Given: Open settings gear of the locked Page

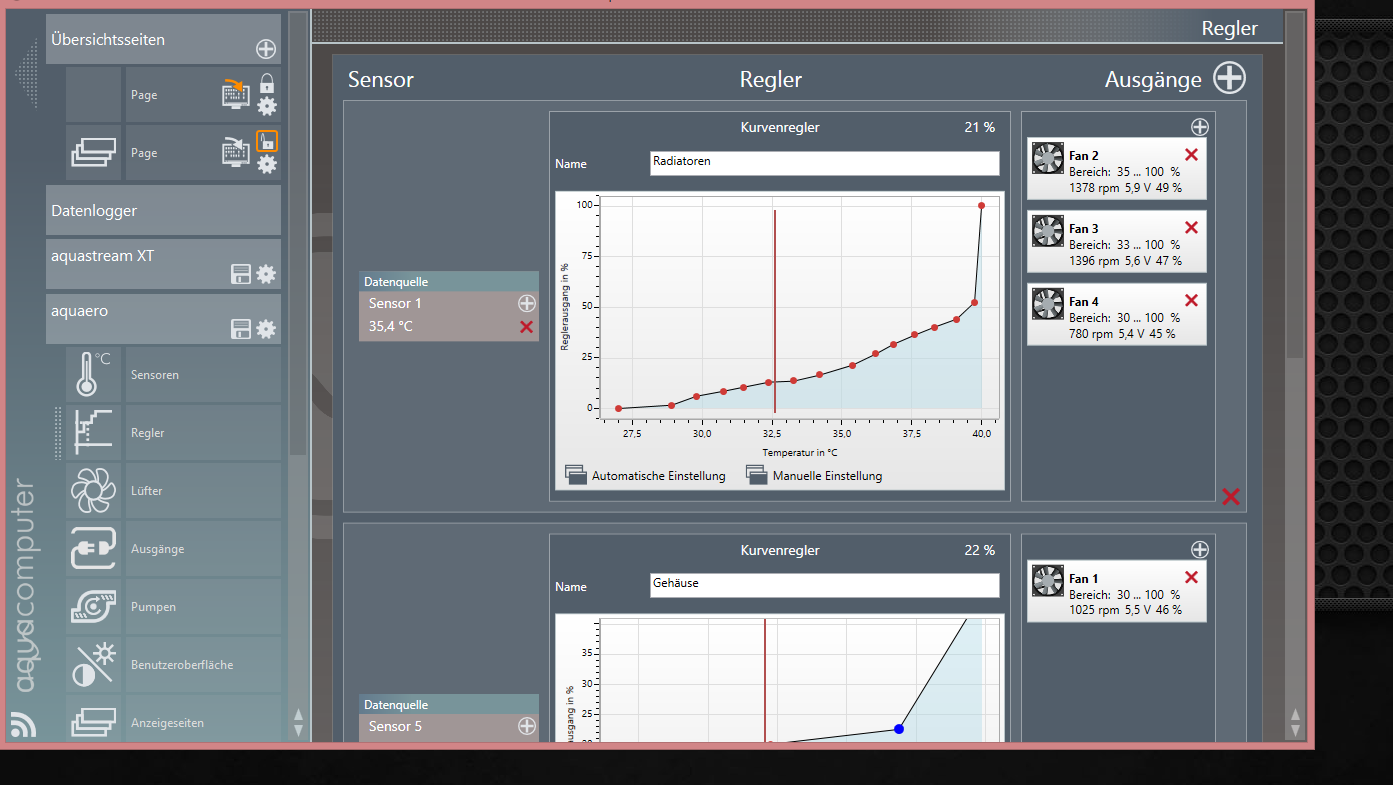Looking at the screenshot, I should pyautogui.click(x=267, y=106).
